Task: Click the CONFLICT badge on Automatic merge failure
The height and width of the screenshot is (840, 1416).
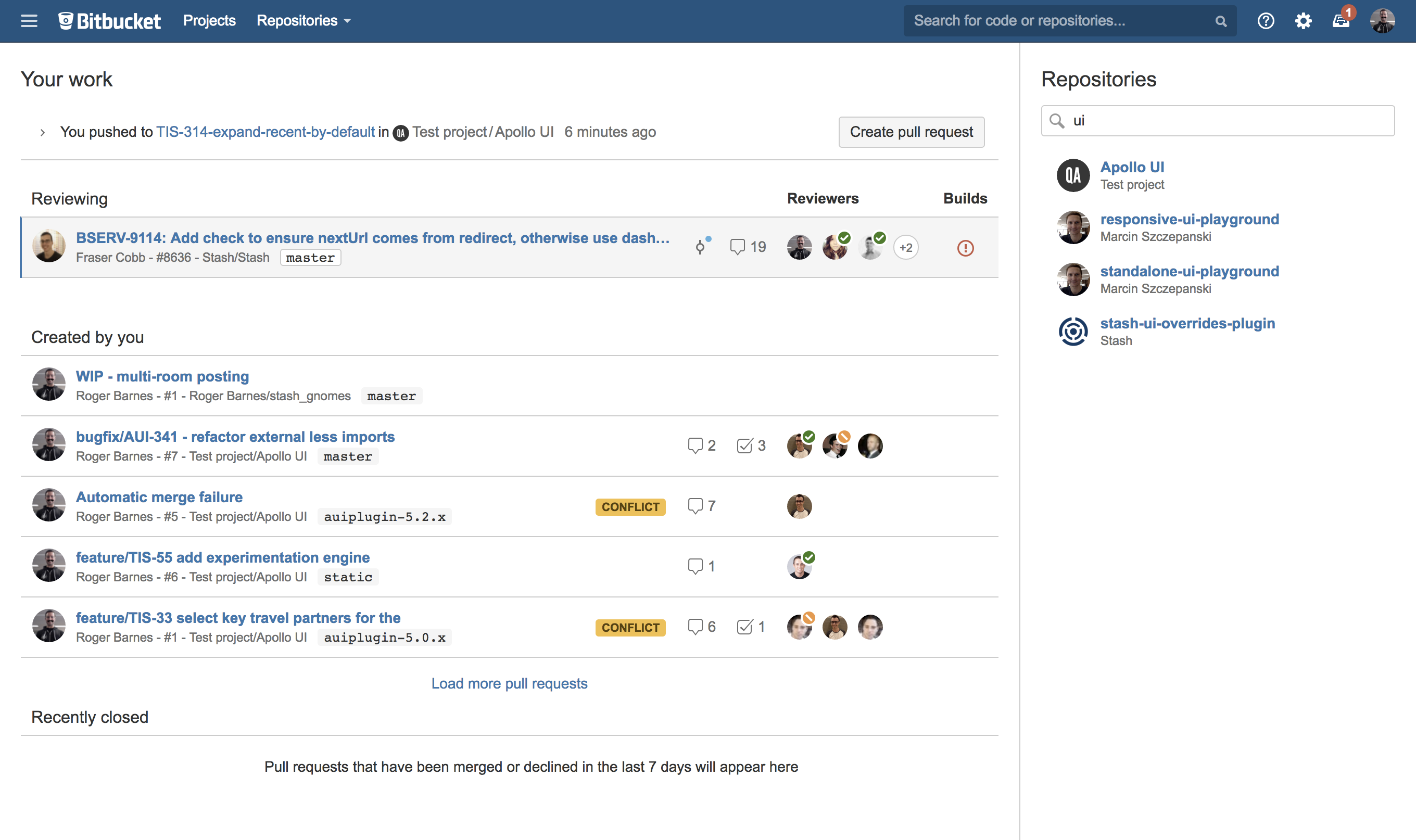Action: (630, 506)
